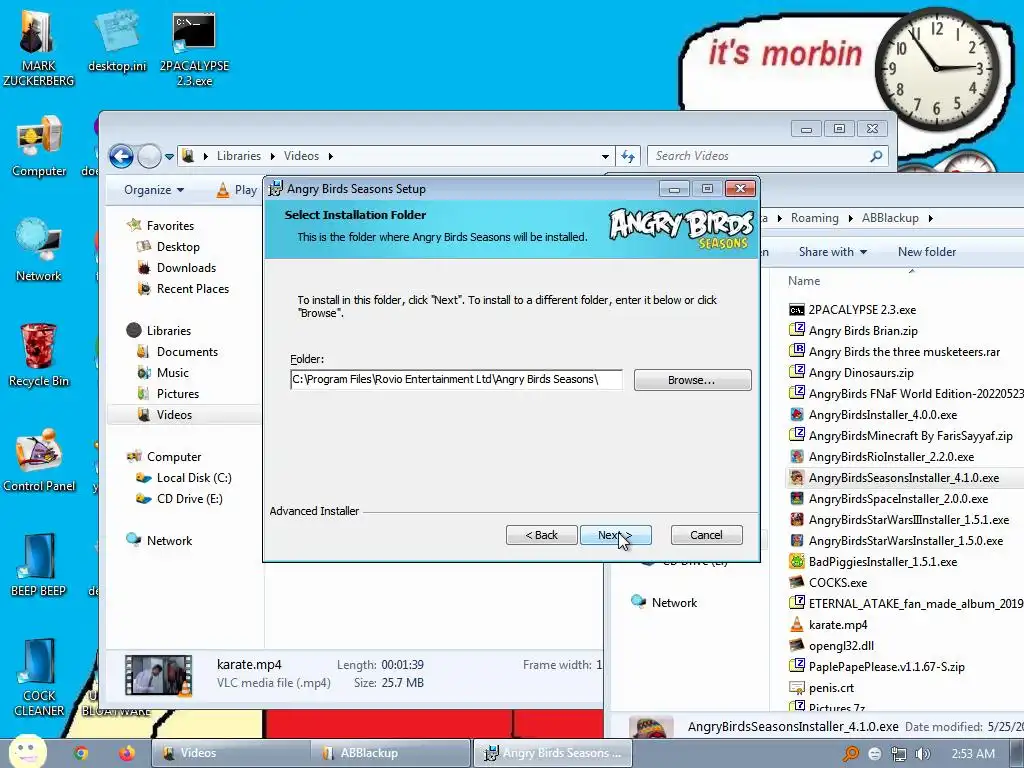Click the Browse... button to choose a folder
Viewport: 1024px width, 768px height.
coord(692,380)
